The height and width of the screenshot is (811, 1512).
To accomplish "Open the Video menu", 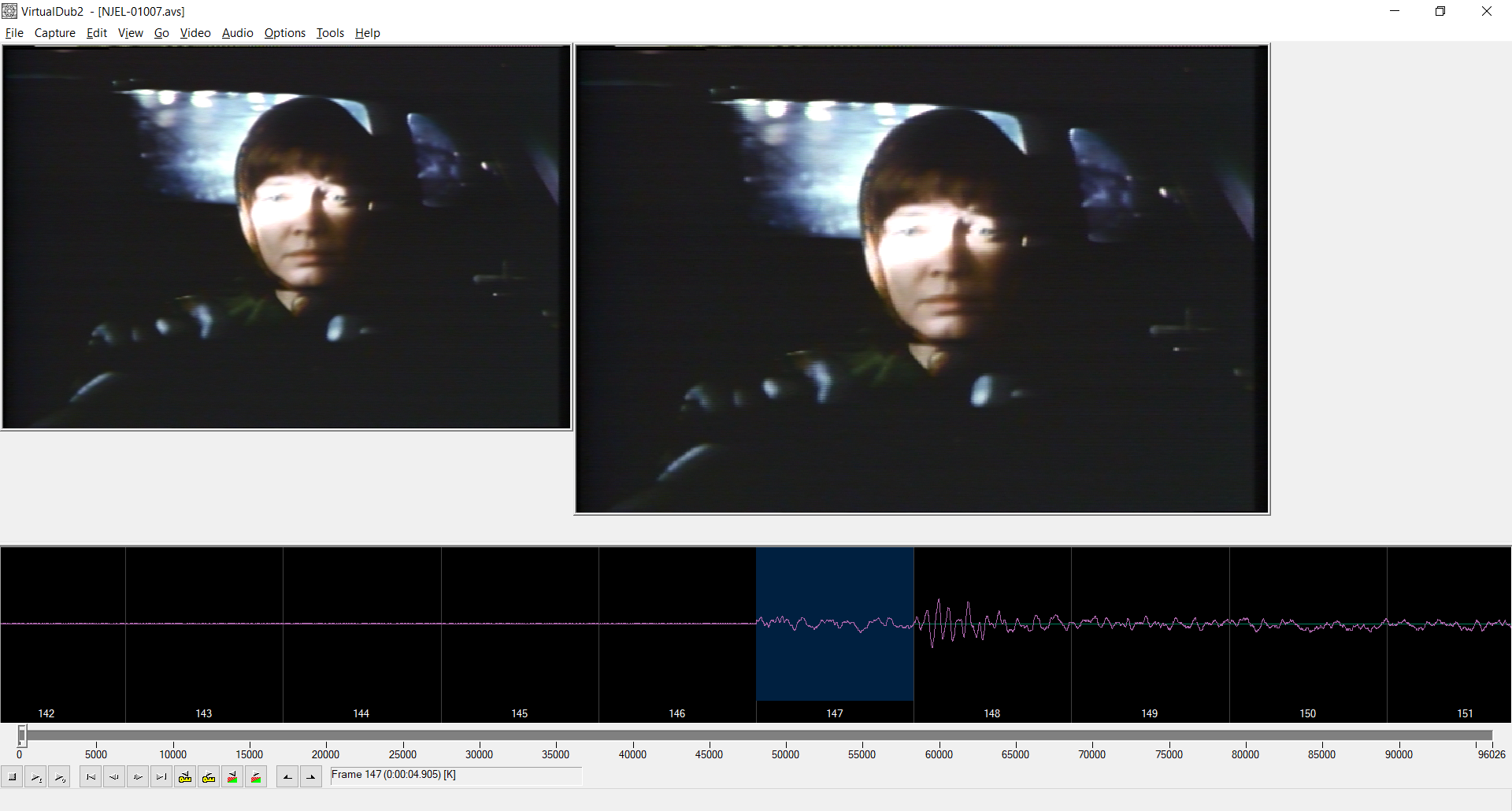I will point(195,33).
